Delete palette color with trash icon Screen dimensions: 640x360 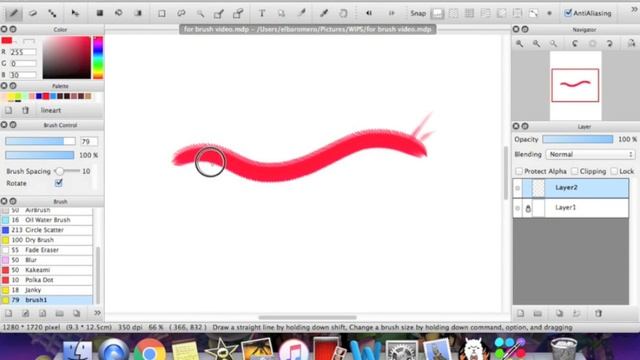(25, 110)
